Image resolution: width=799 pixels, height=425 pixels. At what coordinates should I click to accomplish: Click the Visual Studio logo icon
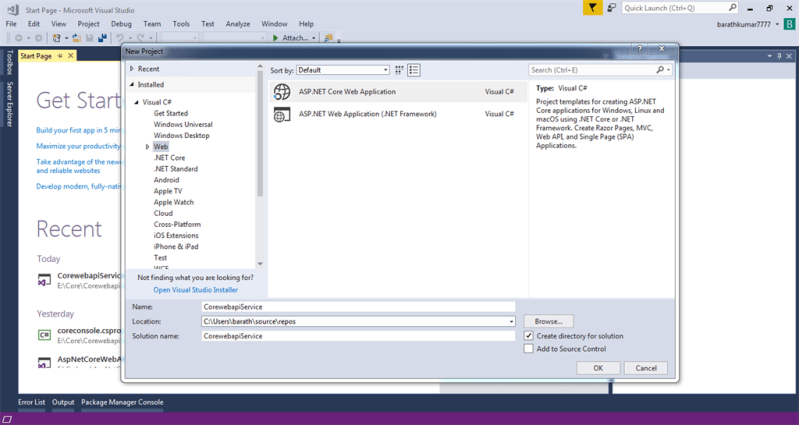[12, 9]
